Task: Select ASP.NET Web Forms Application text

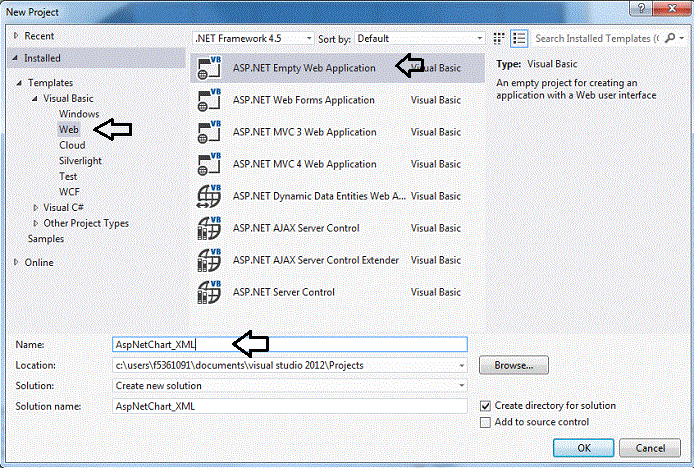Action: coord(304,100)
